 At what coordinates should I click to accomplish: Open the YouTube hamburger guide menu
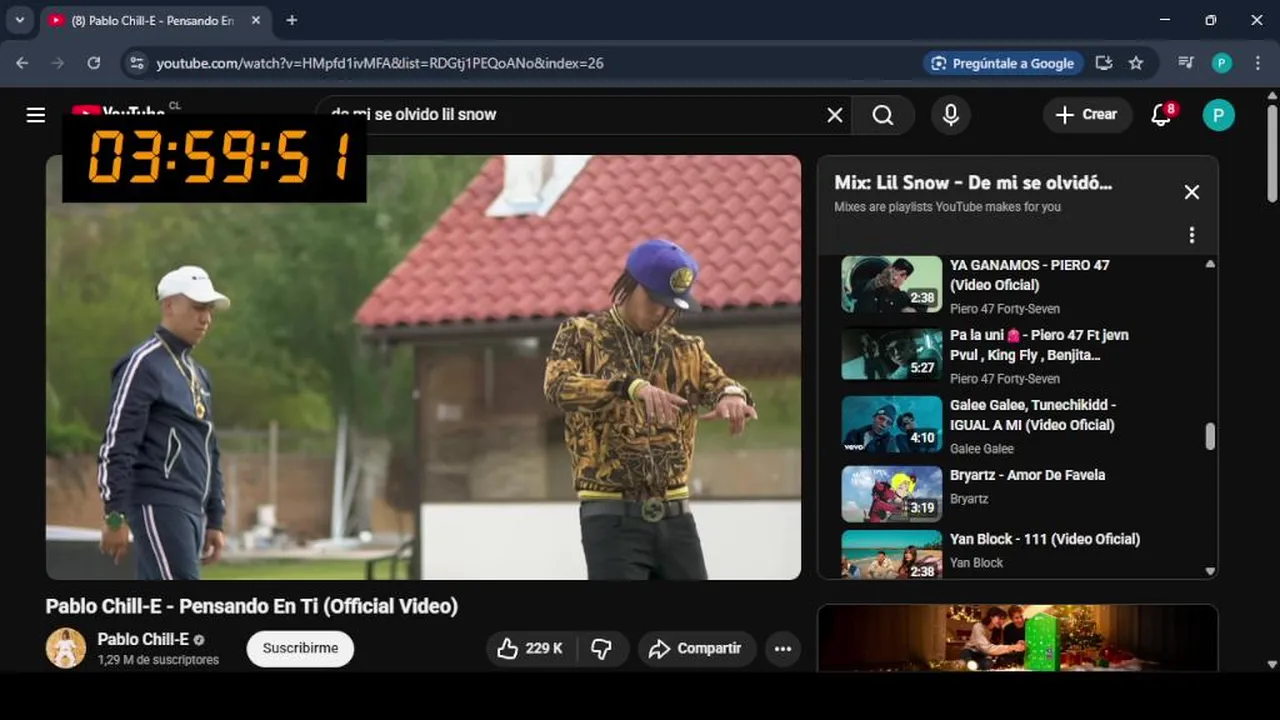[36, 115]
